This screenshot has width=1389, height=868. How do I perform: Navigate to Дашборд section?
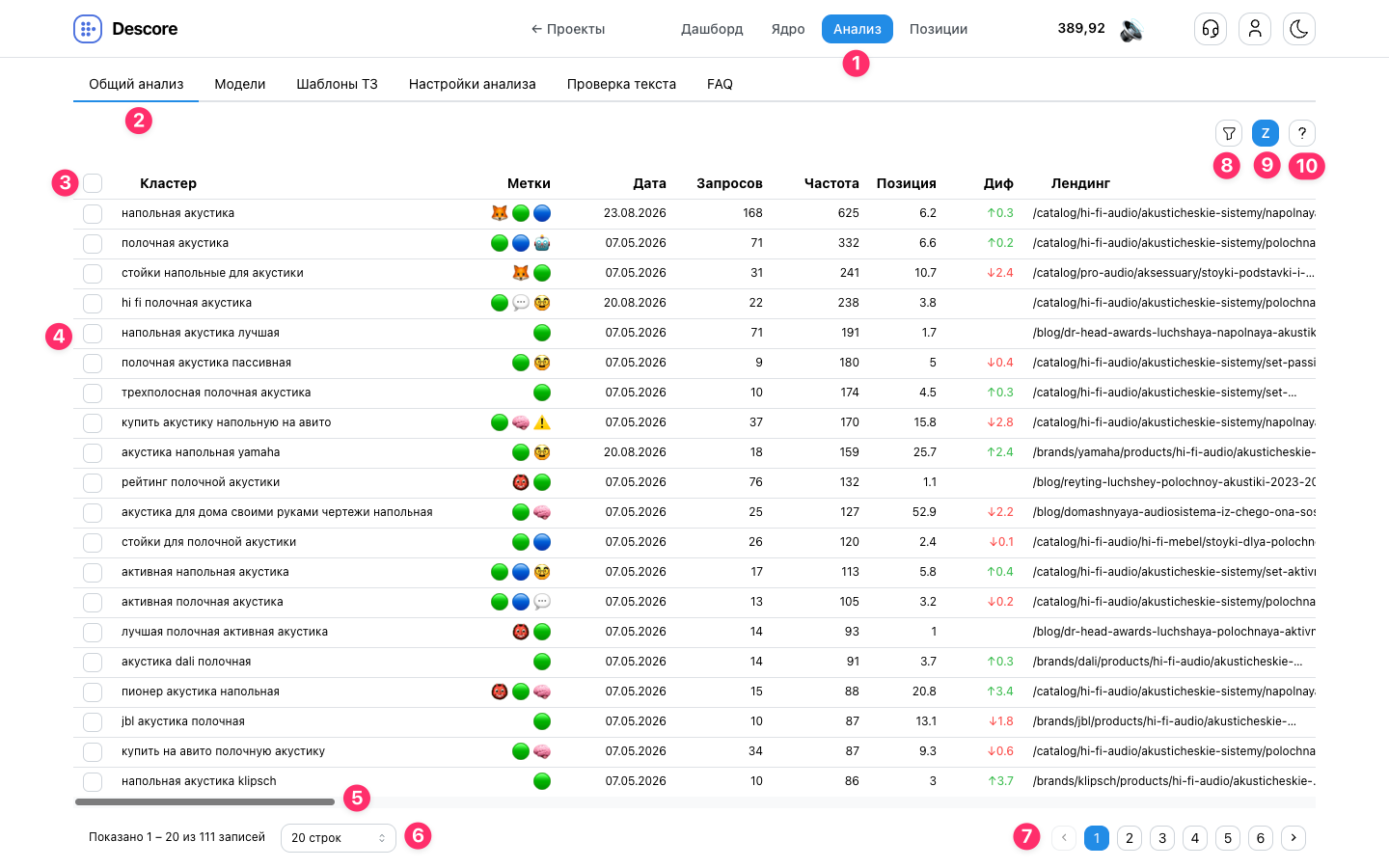tap(712, 29)
